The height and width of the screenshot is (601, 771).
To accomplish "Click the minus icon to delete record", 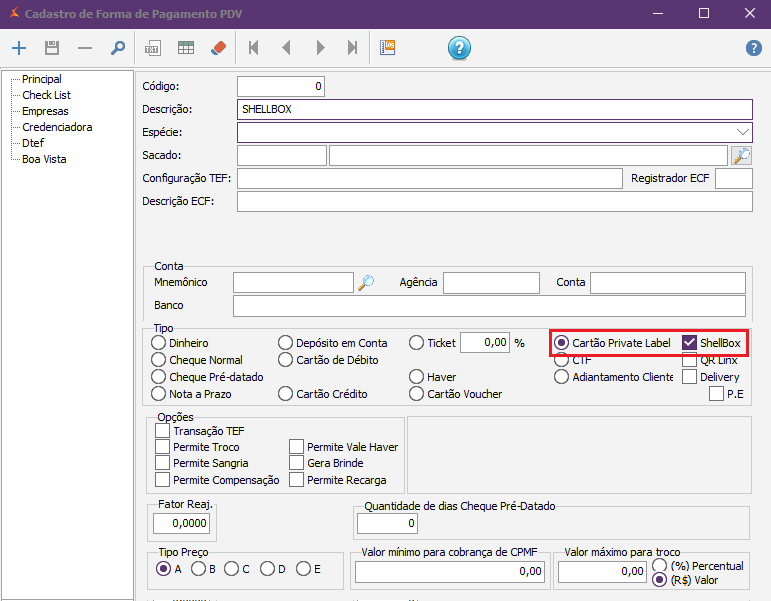I will click(85, 47).
